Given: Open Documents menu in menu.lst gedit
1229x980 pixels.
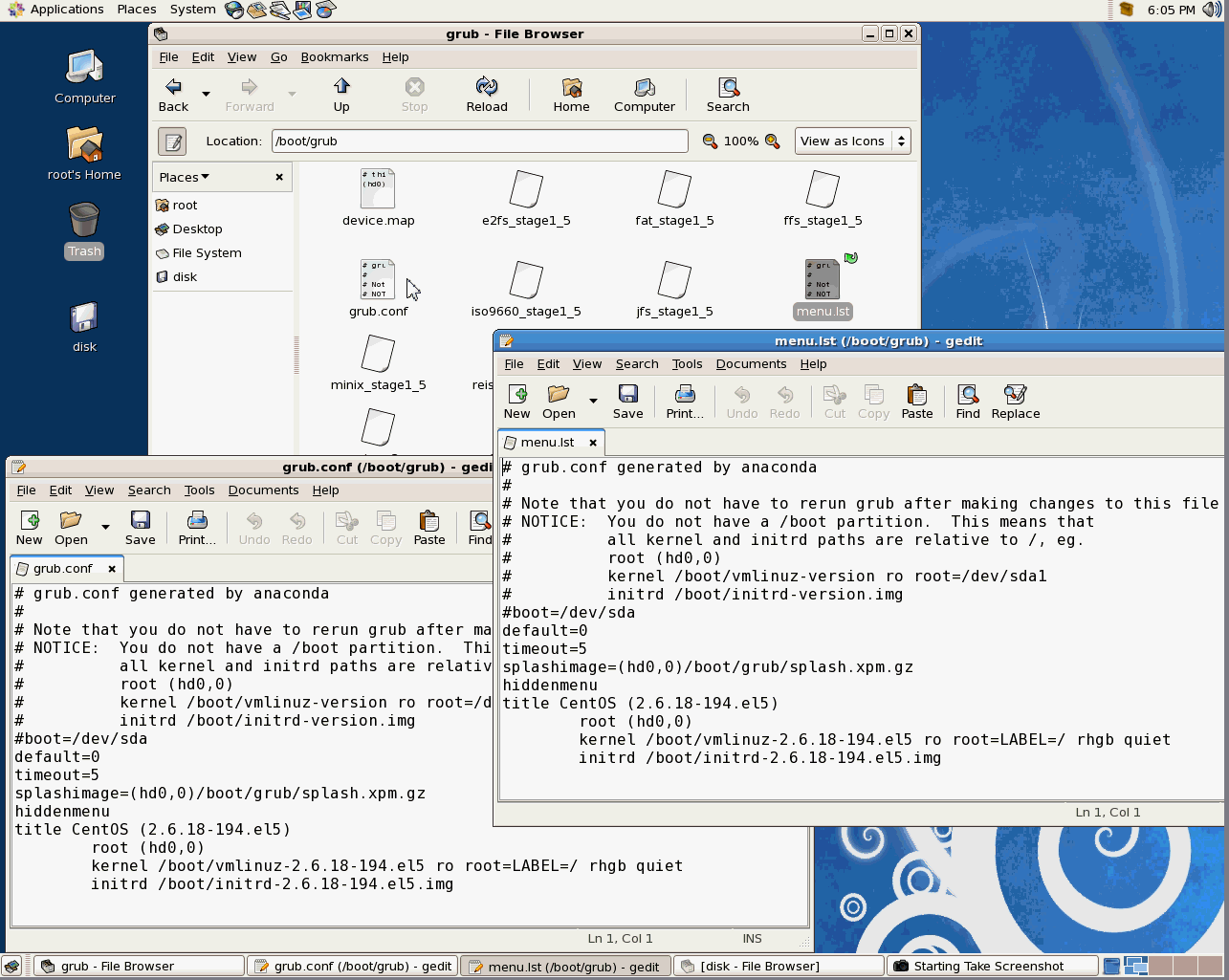Looking at the screenshot, I should (x=751, y=364).
